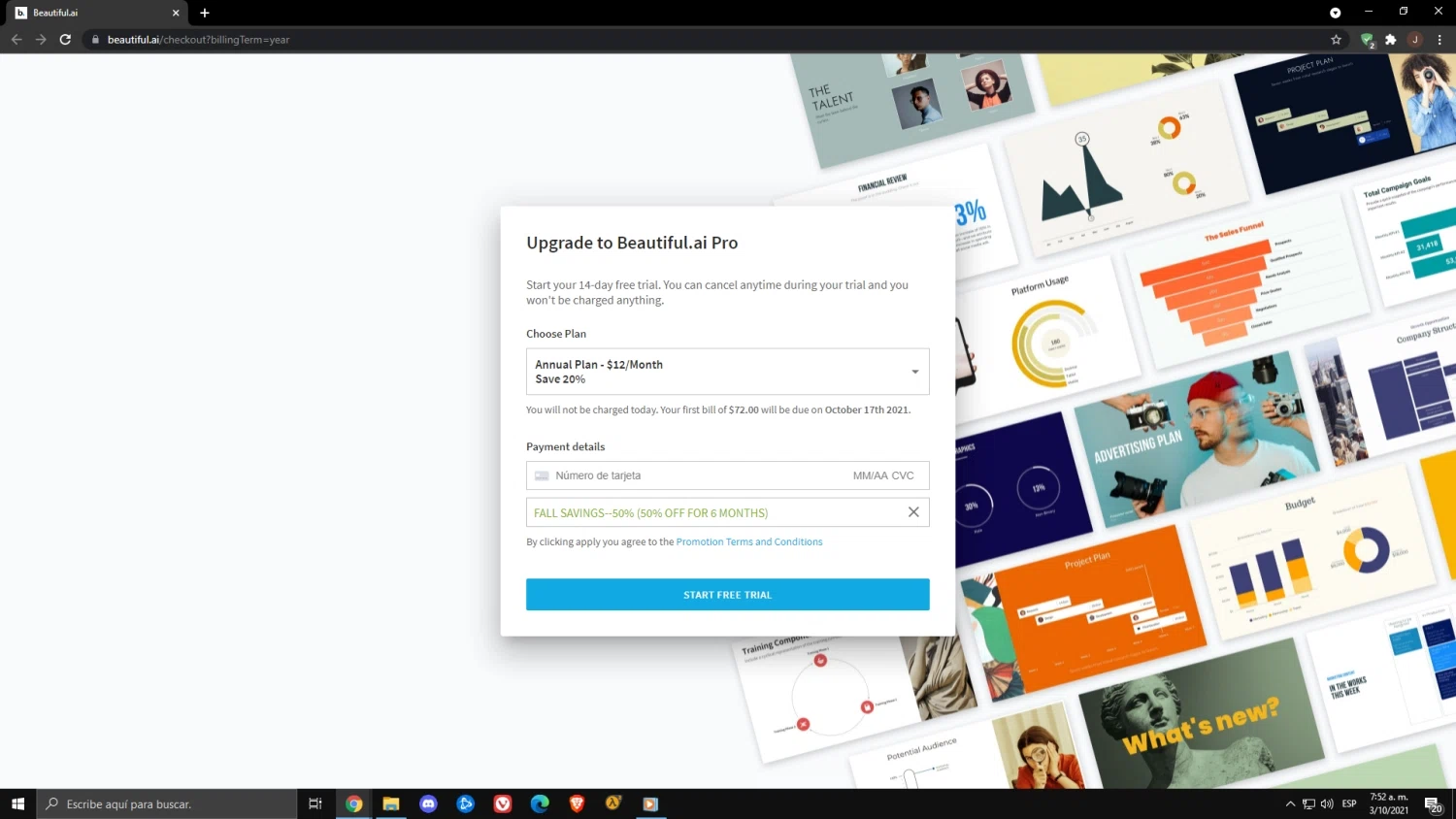Open File Explorer from the taskbar
This screenshot has height=819, width=1456.
coord(391,803)
